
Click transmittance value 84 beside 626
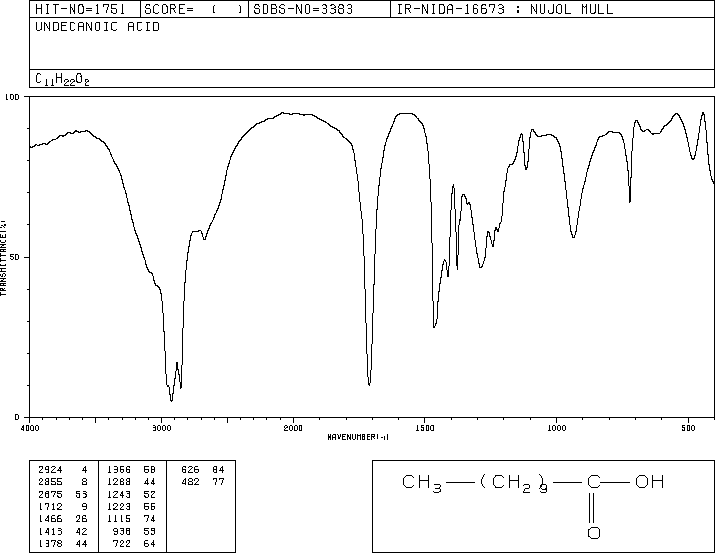point(218,470)
